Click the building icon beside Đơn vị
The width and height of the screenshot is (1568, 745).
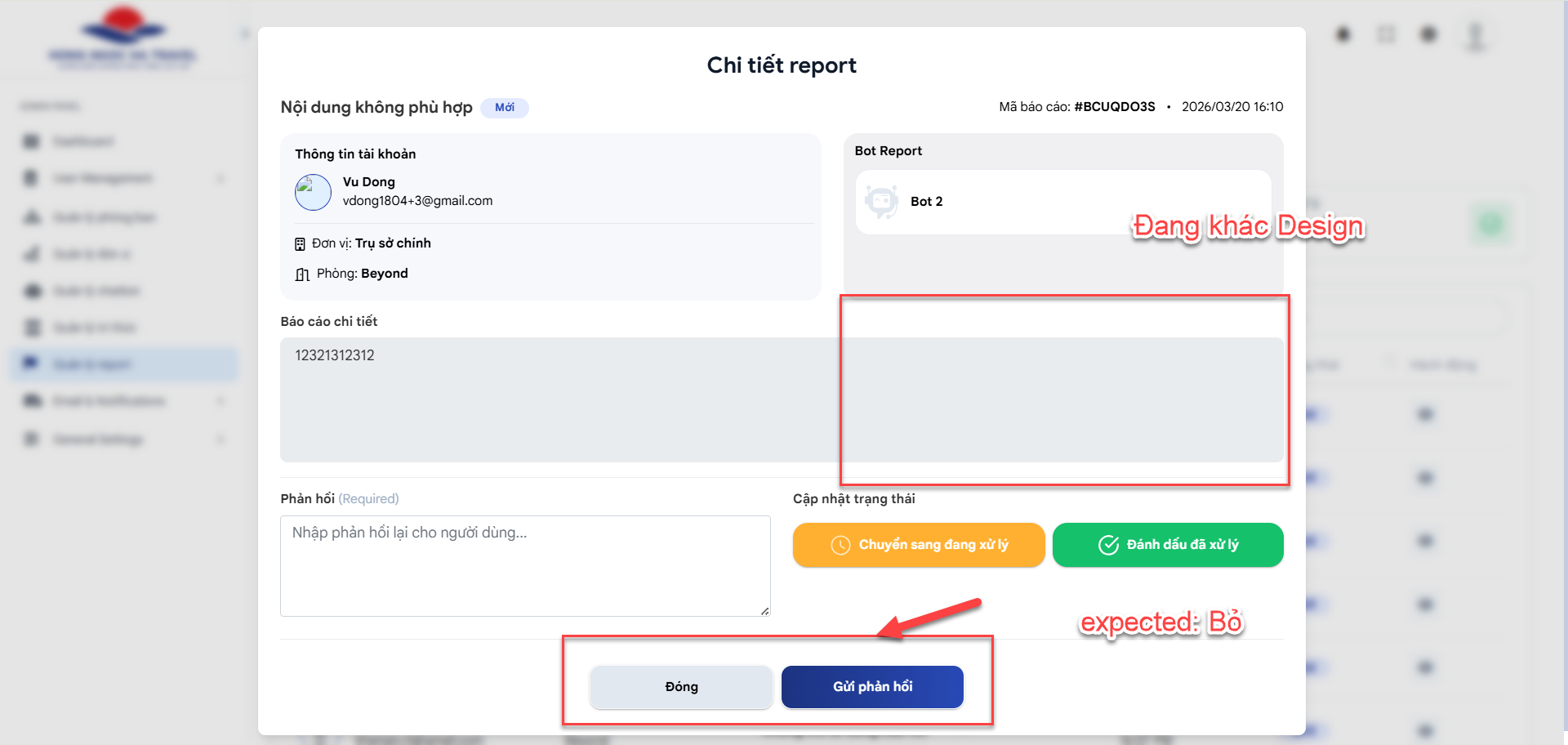pos(300,244)
